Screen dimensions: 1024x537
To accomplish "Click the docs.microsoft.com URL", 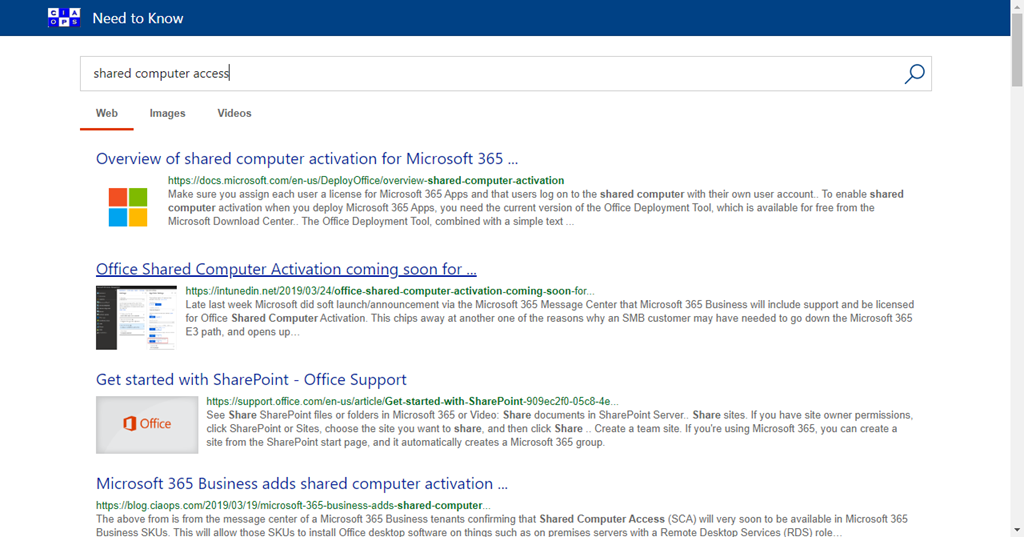I will point(366,181).
